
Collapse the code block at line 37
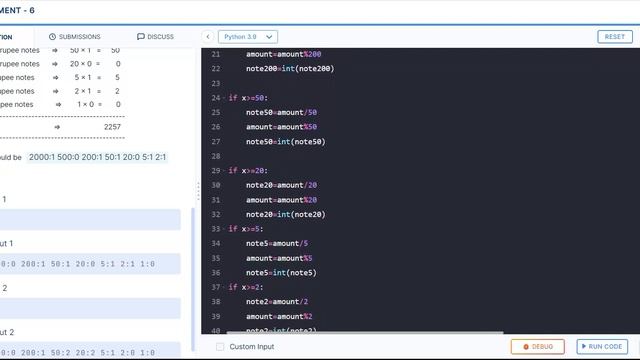pos(224,287)
